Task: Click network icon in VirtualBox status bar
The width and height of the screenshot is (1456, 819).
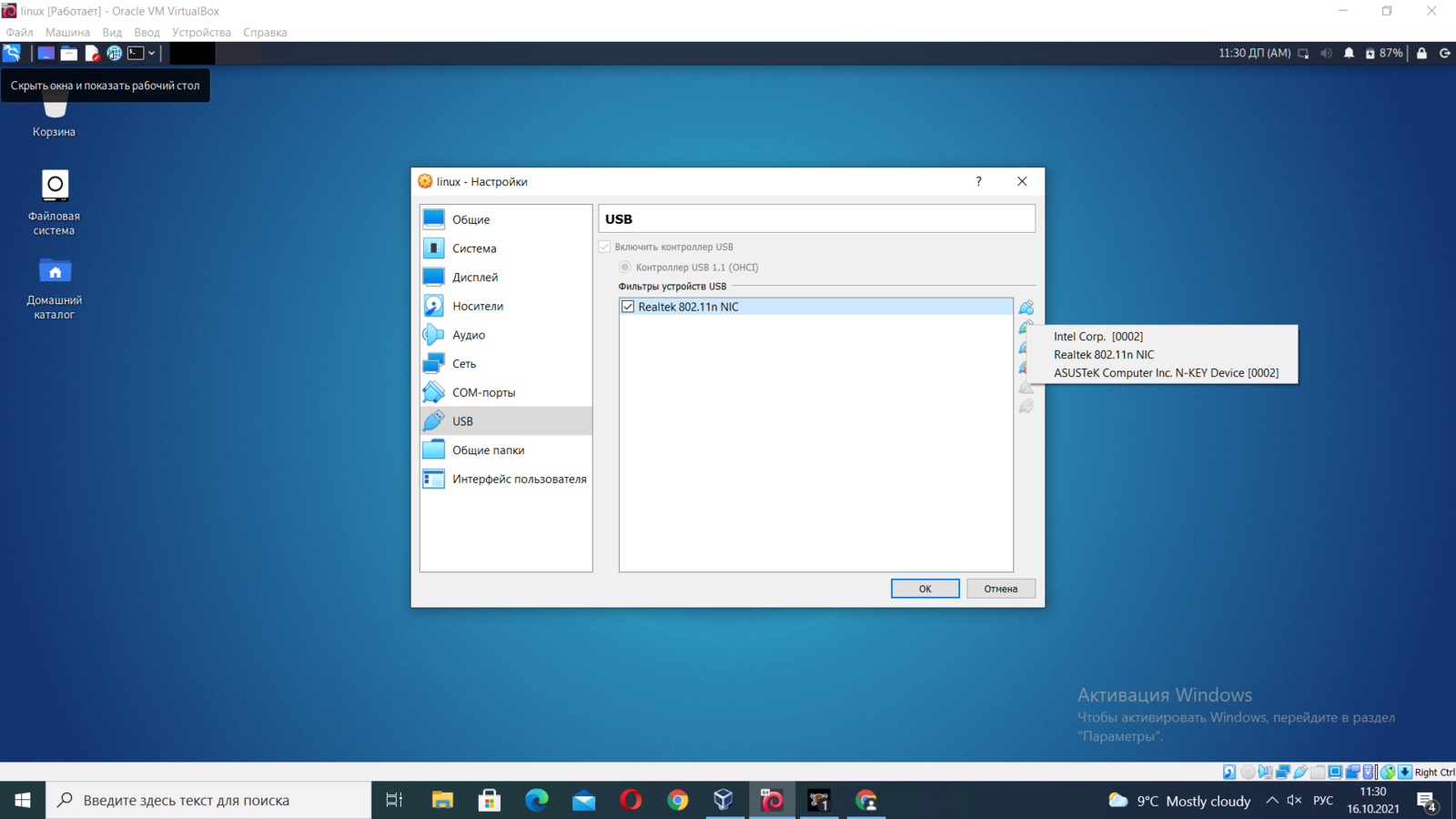Action: [1283, 772]
